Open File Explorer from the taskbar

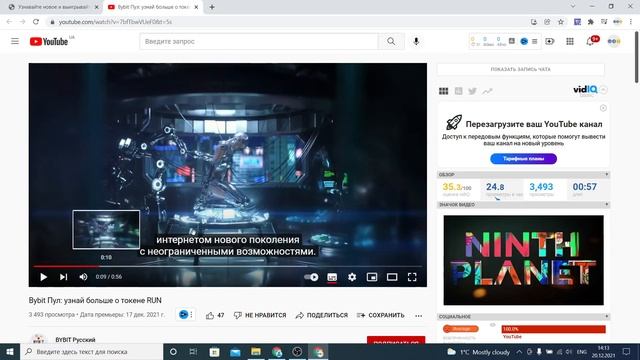click(256, 351)
